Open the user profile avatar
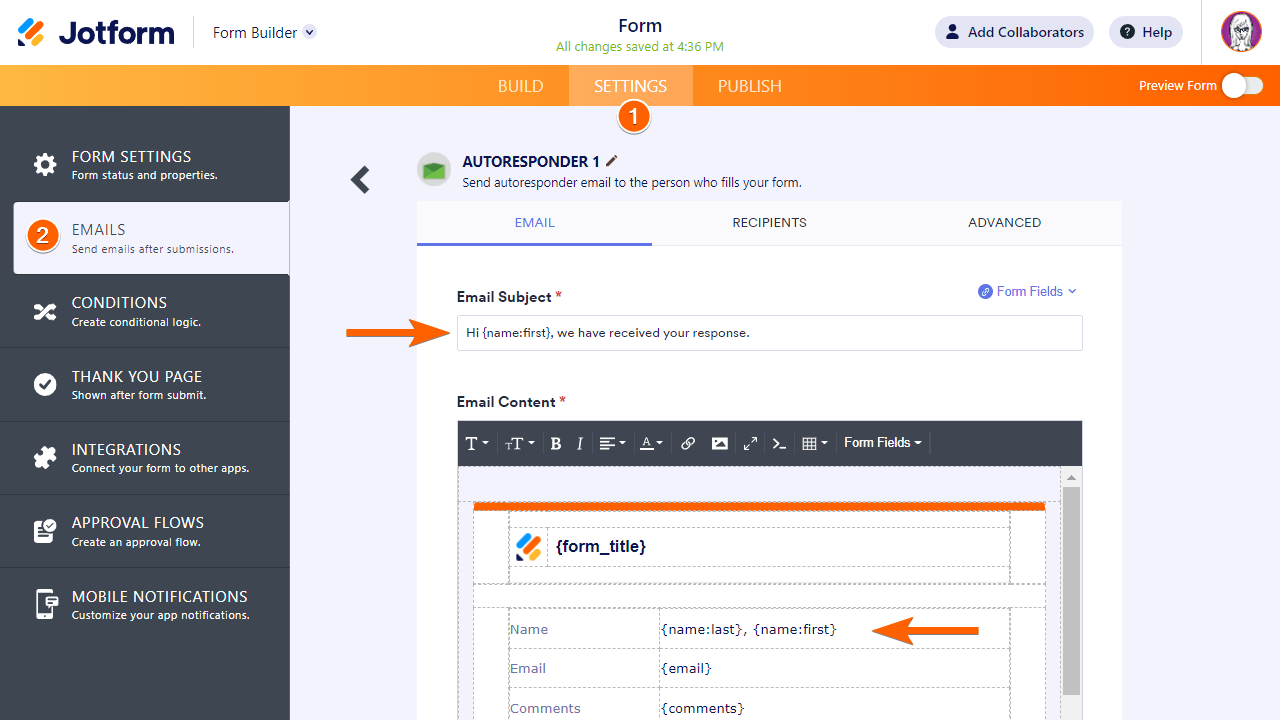The width and height of the screenshot is (1280, 720). pyautogui.click(x=1240, y=32)
